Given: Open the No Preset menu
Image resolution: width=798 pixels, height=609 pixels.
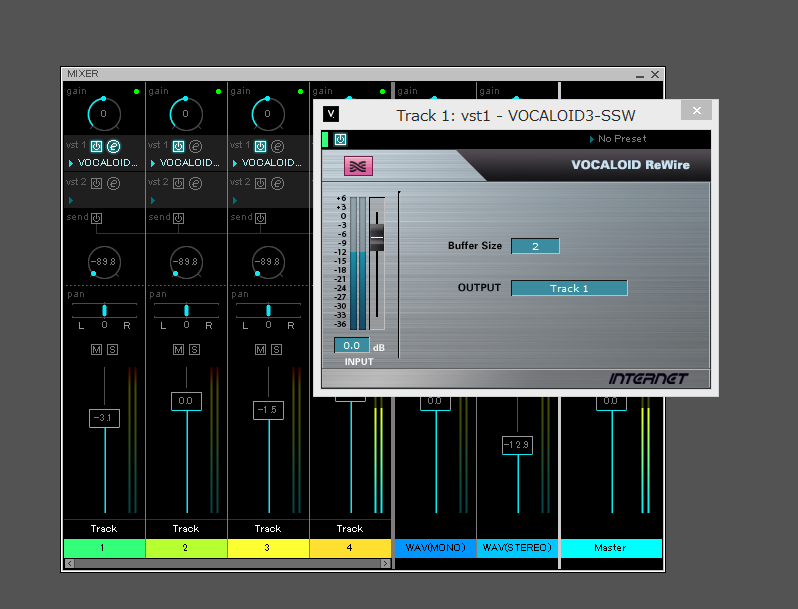Looking at the screenshot, I should point(618,139).
